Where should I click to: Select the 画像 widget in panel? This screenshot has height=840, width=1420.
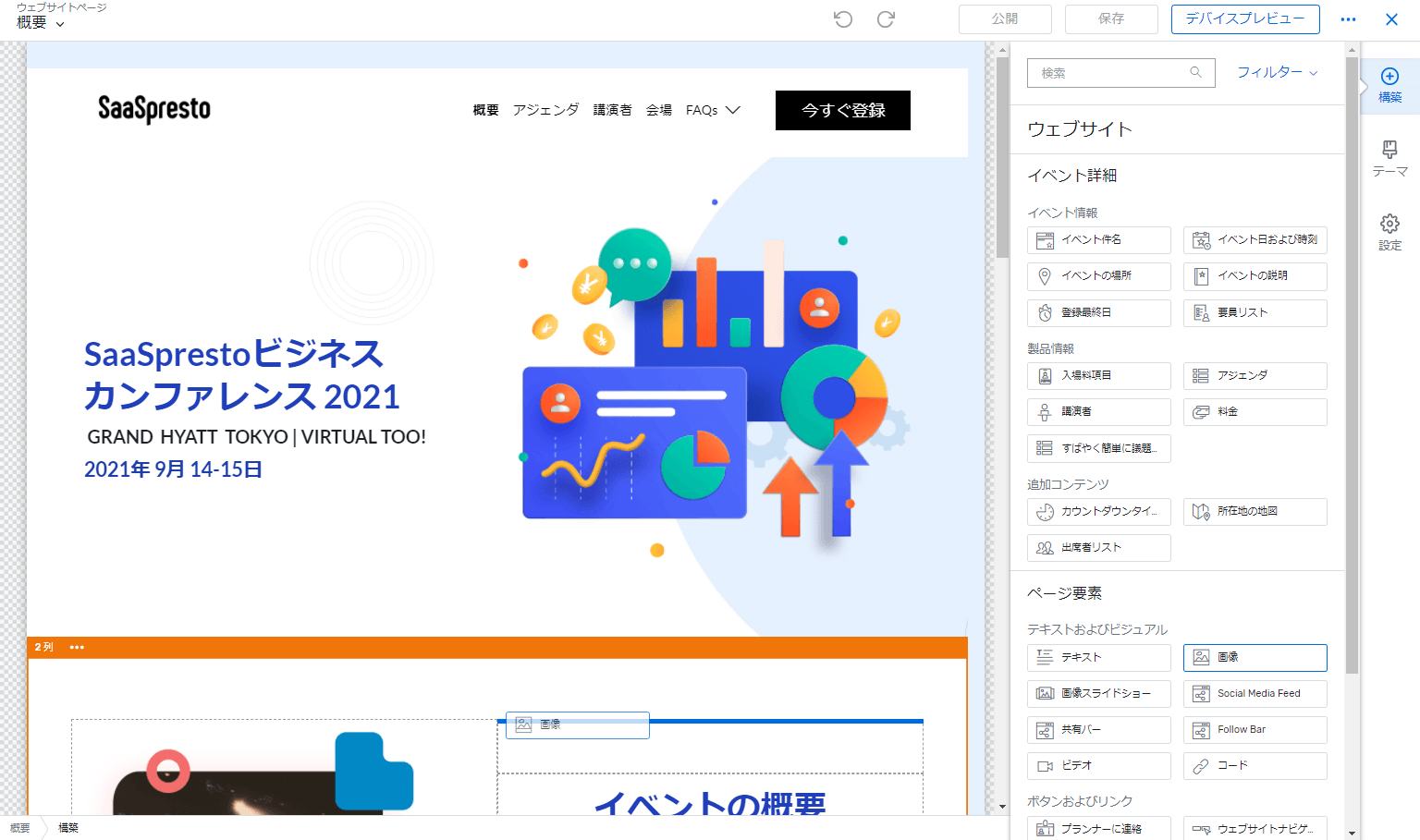tap(1255, 658)
